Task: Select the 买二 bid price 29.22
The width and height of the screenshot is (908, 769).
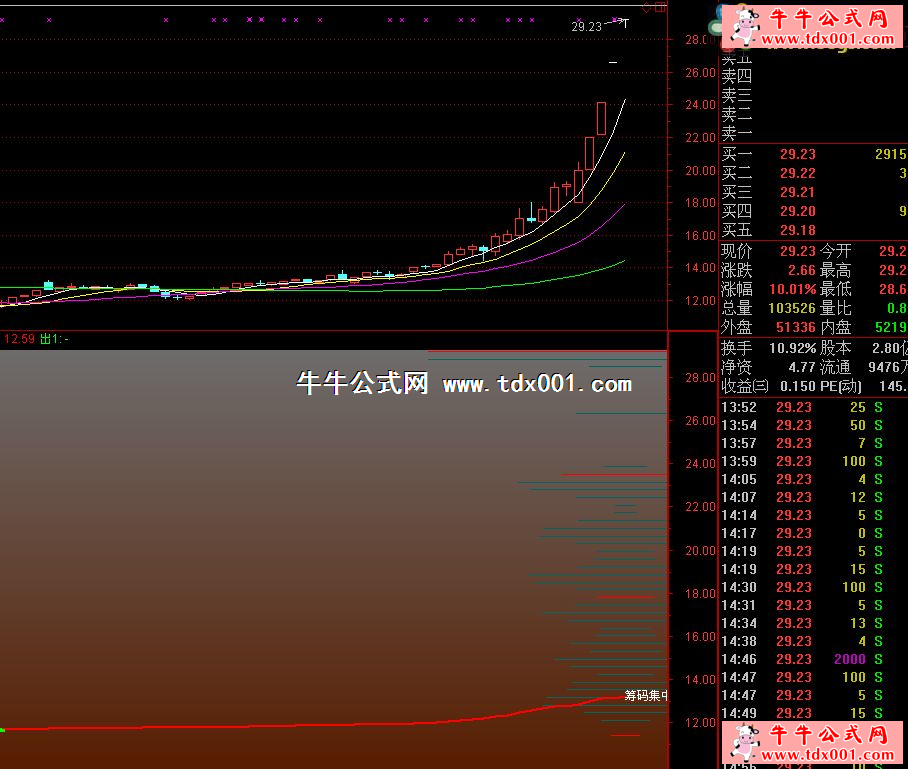Action: (797, 173)
